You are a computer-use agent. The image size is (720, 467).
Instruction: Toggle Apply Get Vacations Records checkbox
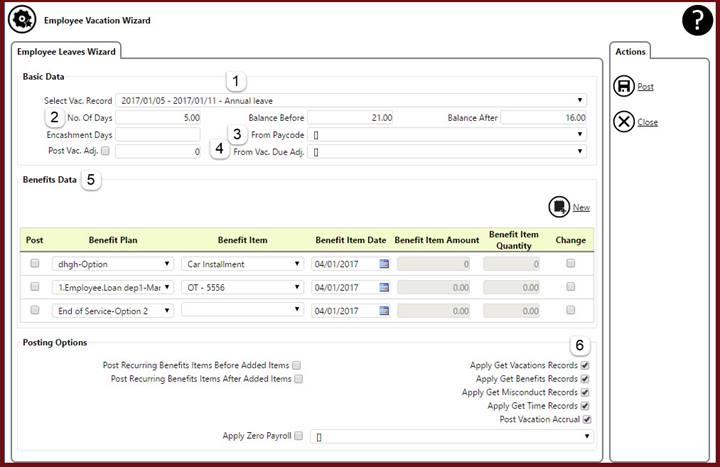tap(585, 365)
